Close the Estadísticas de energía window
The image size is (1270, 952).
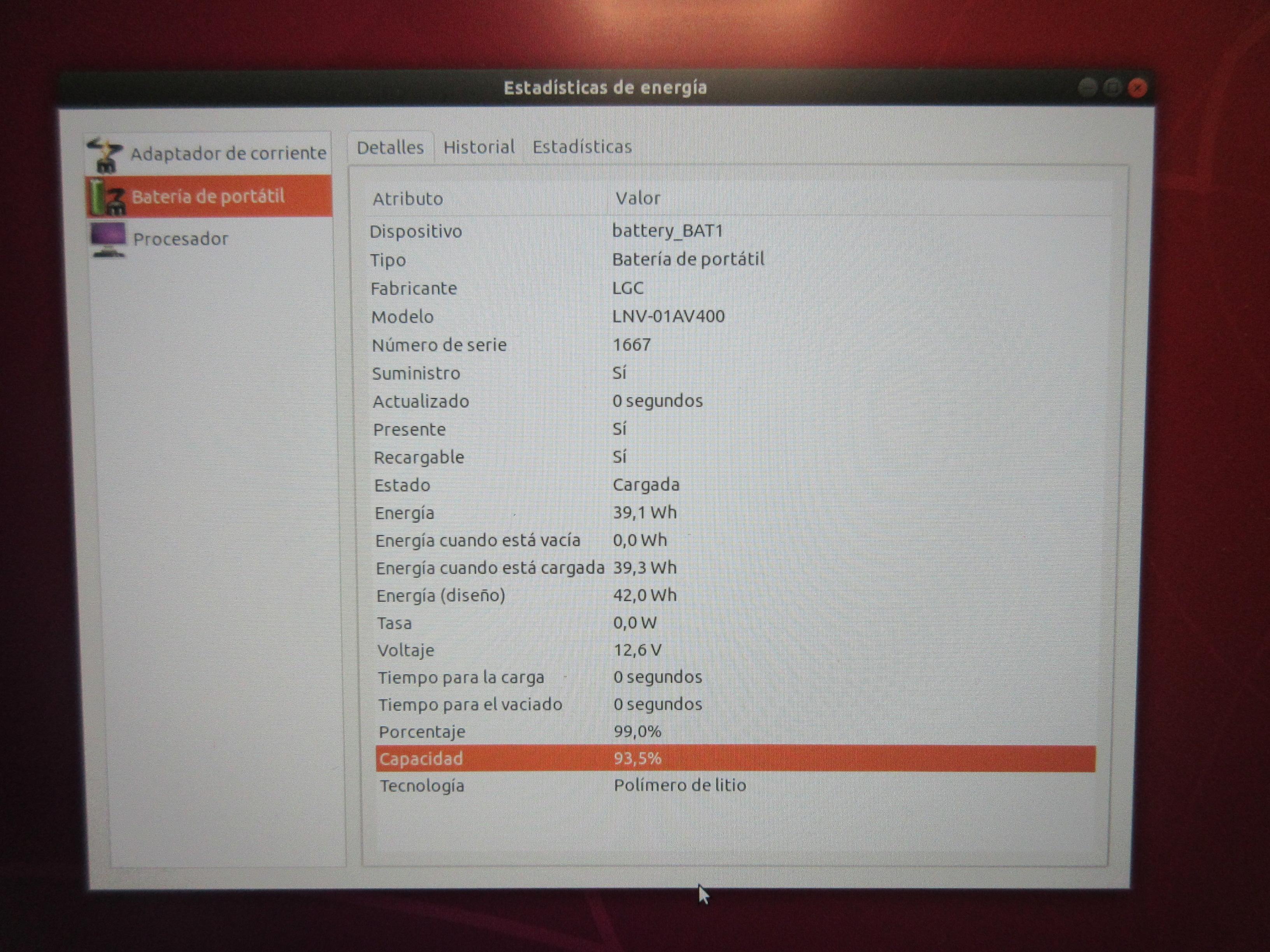pos(1137,88)
